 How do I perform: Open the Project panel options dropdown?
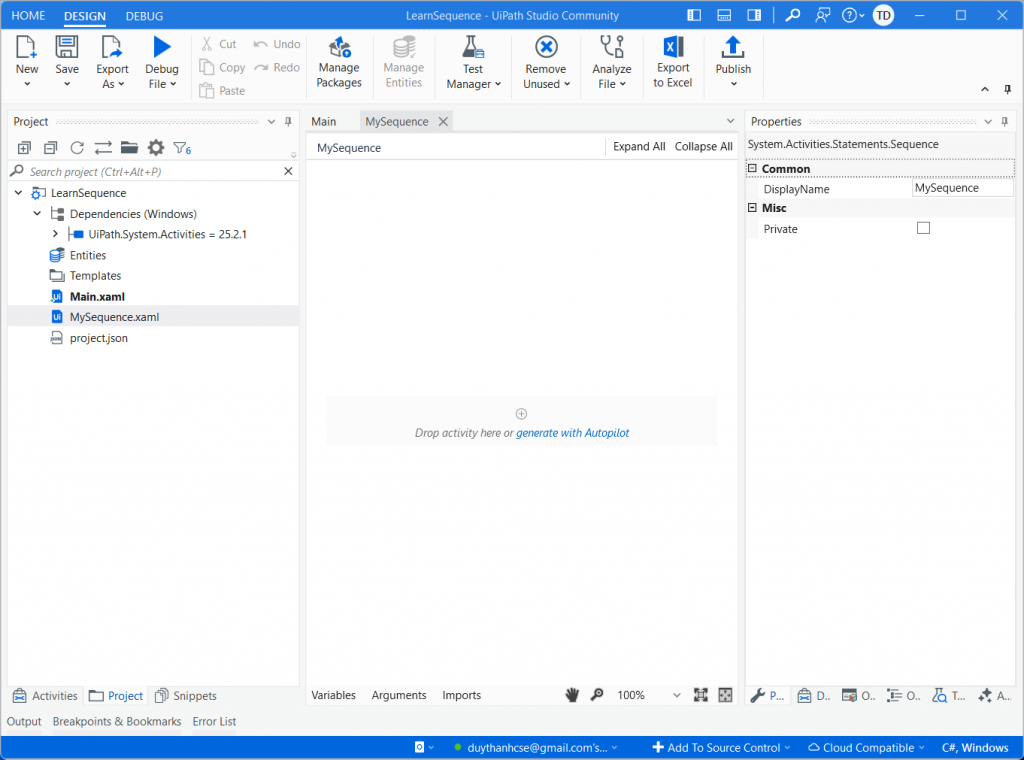click(x=272, y=121)
